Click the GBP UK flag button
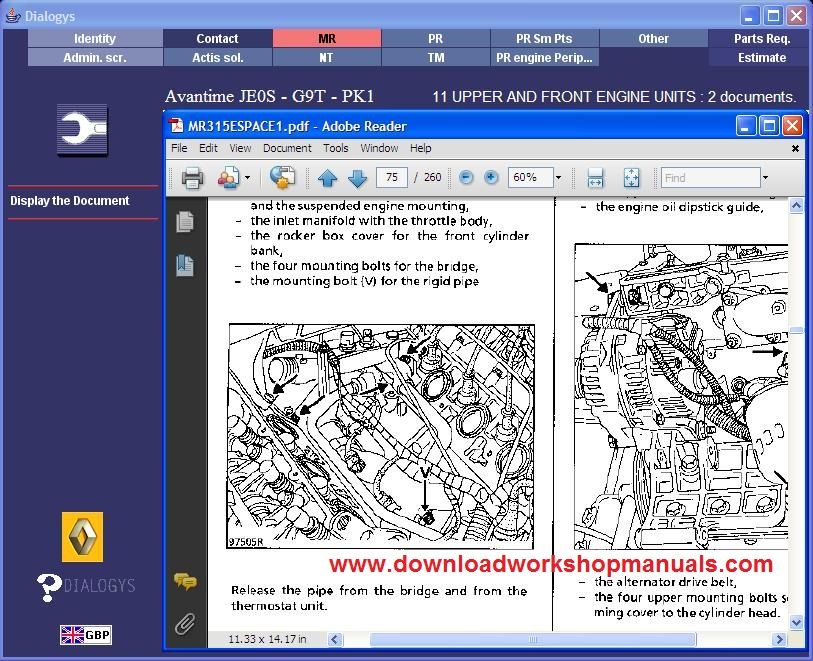The image size is (813, 661). click(x=86, y=635)
